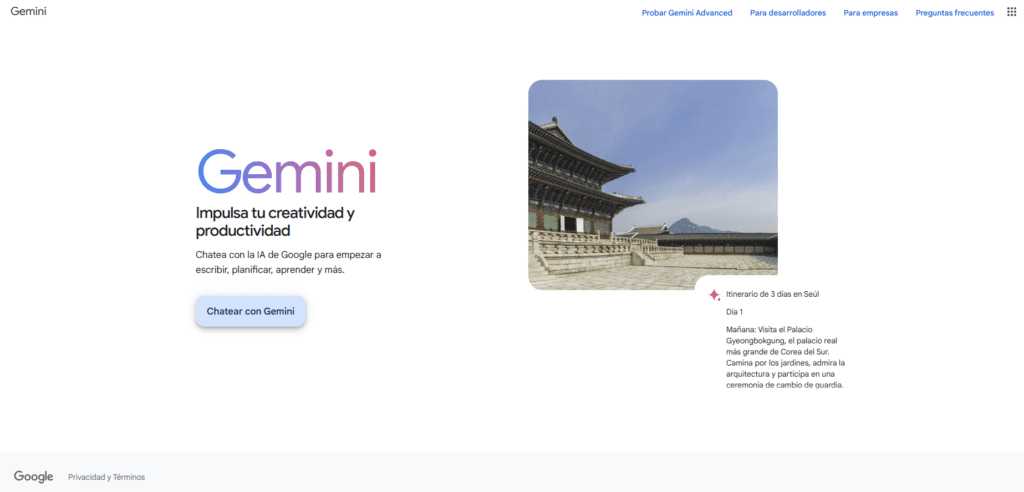
Task: Open the Para empresas page
Action: [871, 12]
